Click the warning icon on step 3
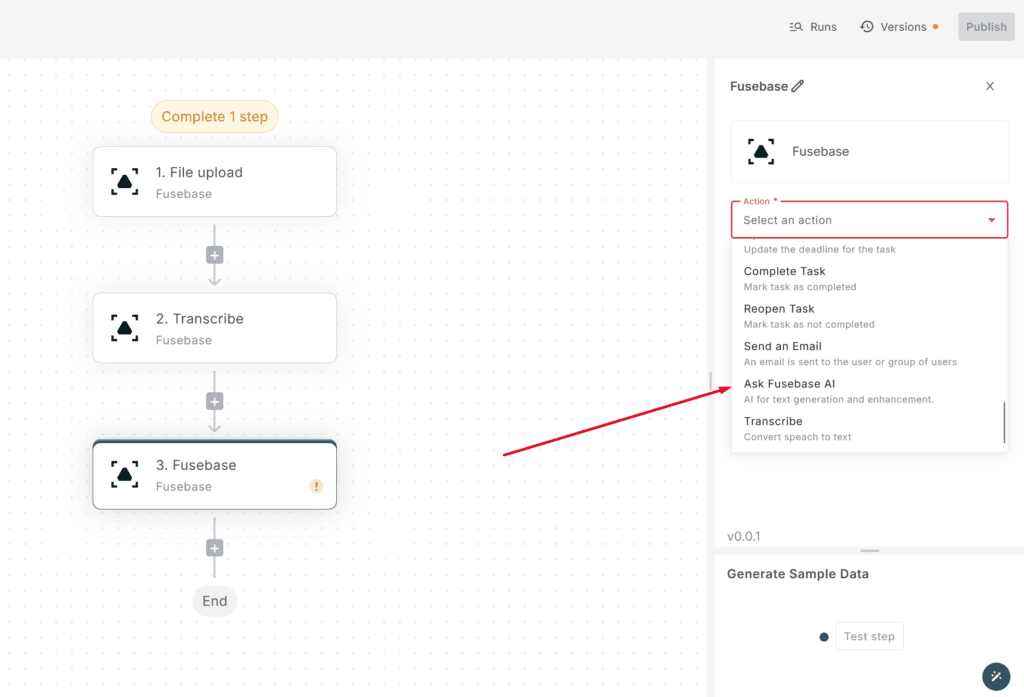1024x697 pixels. click(316, 486)
